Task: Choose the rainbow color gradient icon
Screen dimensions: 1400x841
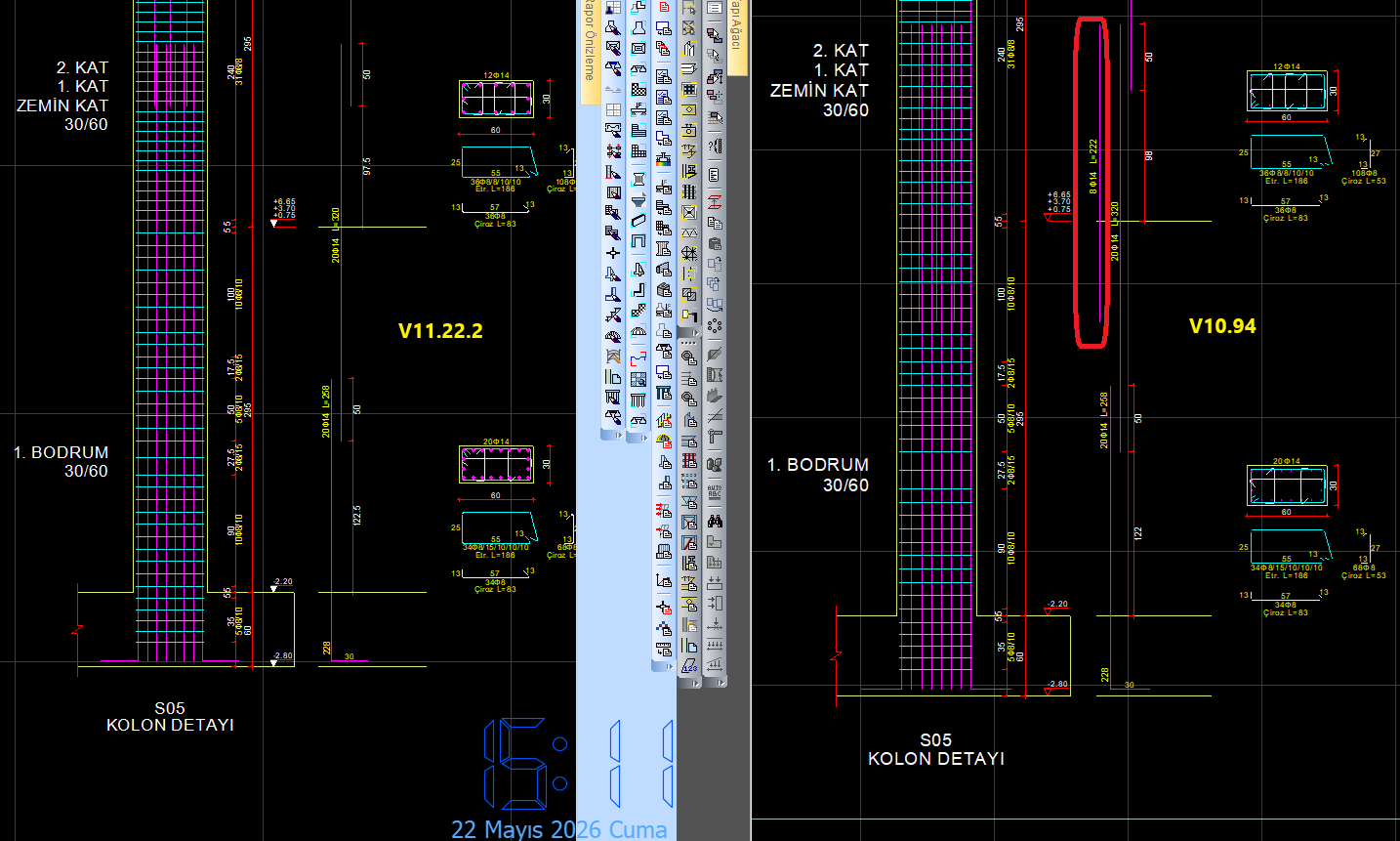Action: click(x=664, y=159)
